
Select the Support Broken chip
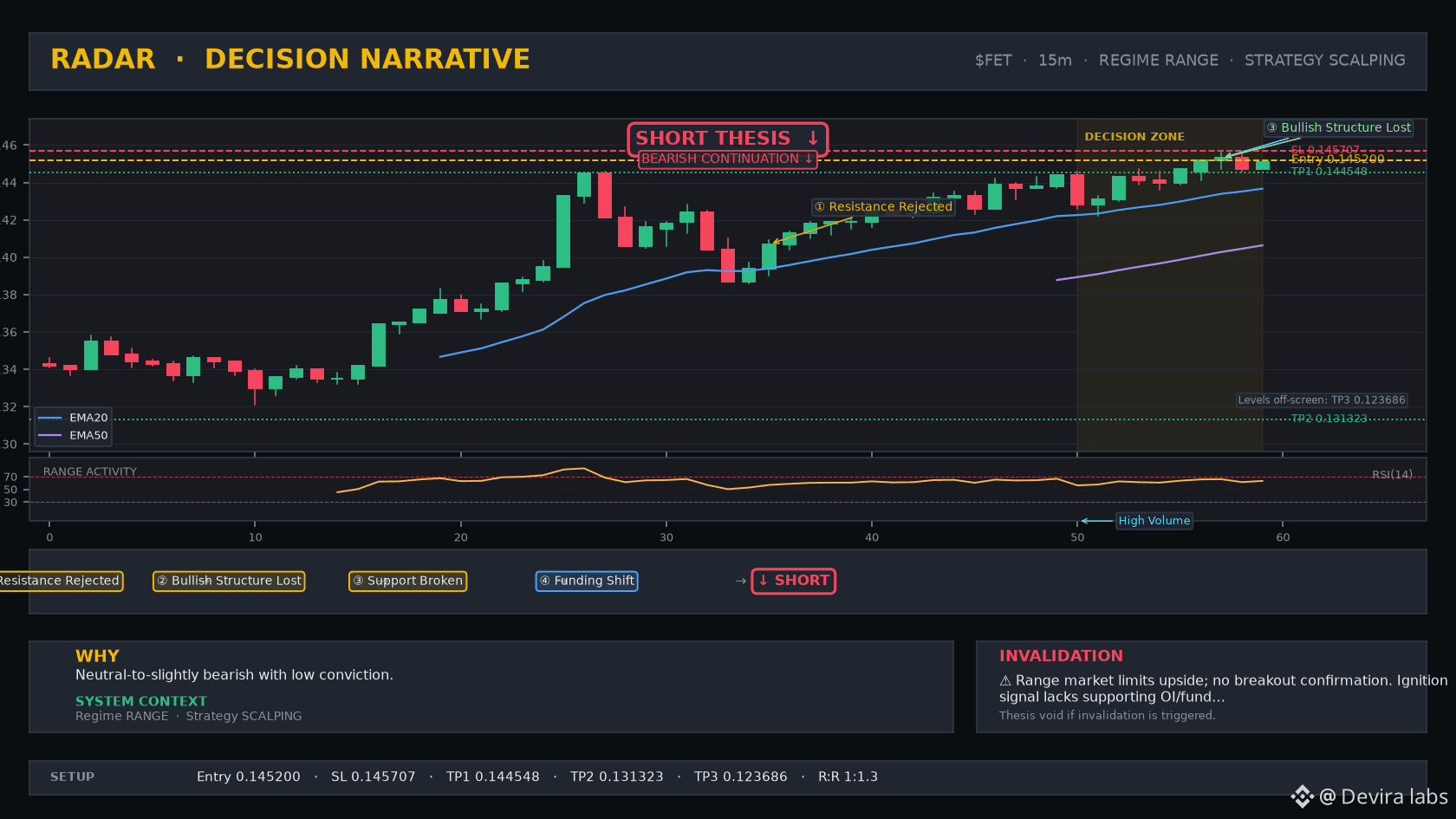click(x=407, y=581)
